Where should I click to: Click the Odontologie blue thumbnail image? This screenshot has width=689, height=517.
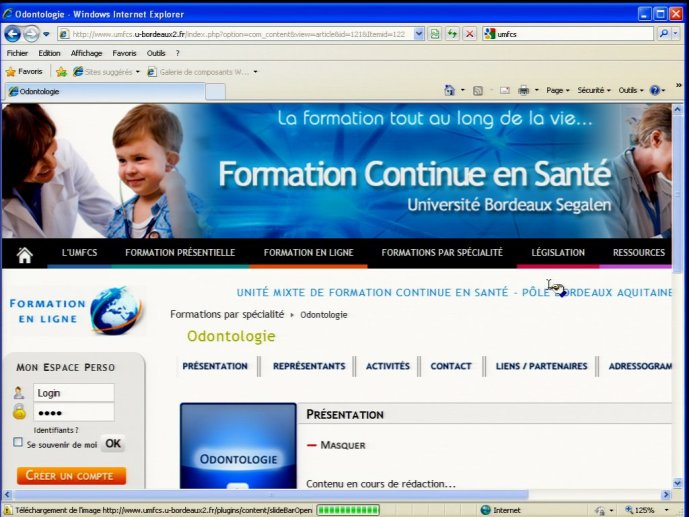[238, 446]
